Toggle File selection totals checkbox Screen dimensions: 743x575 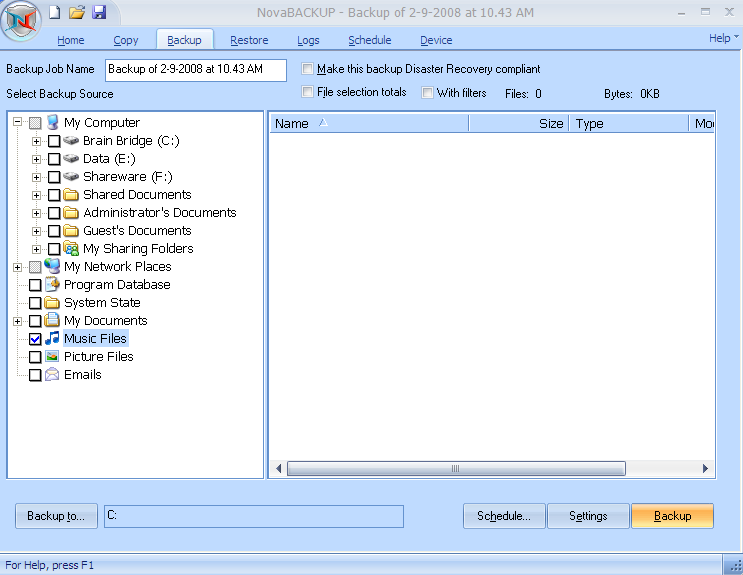point(307,91)
